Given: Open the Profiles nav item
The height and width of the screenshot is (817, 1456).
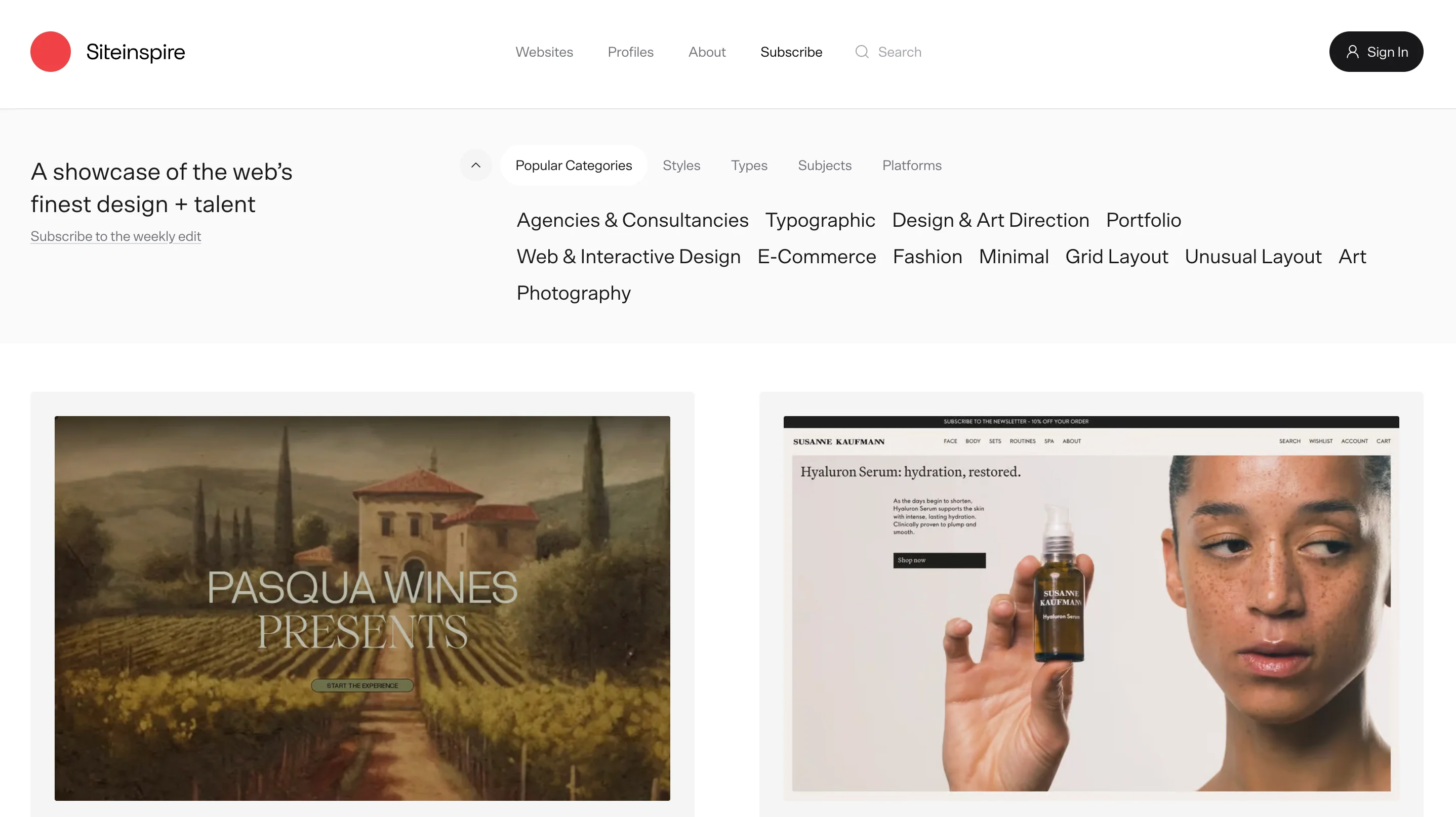Looking at the screenshot, I should pos(630,52).
